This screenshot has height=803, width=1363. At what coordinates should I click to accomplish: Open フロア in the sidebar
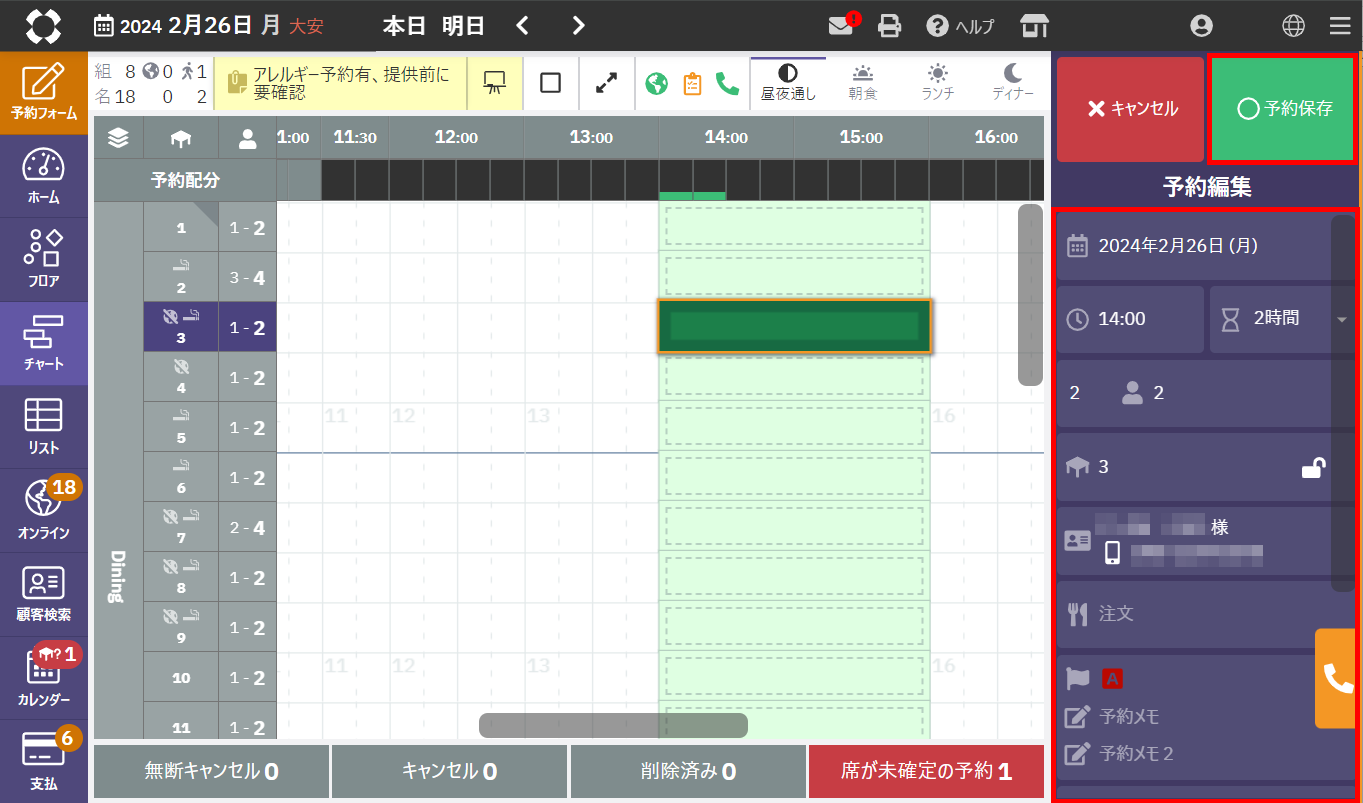pos(44,260)
